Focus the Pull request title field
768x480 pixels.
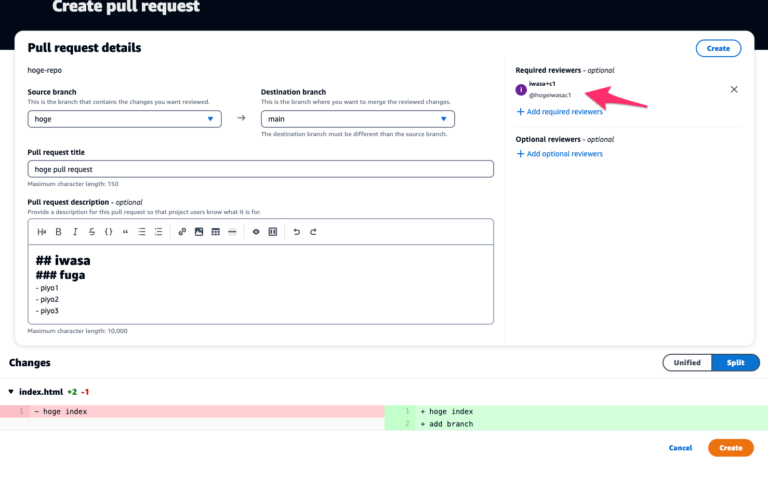tap(261, 169)
